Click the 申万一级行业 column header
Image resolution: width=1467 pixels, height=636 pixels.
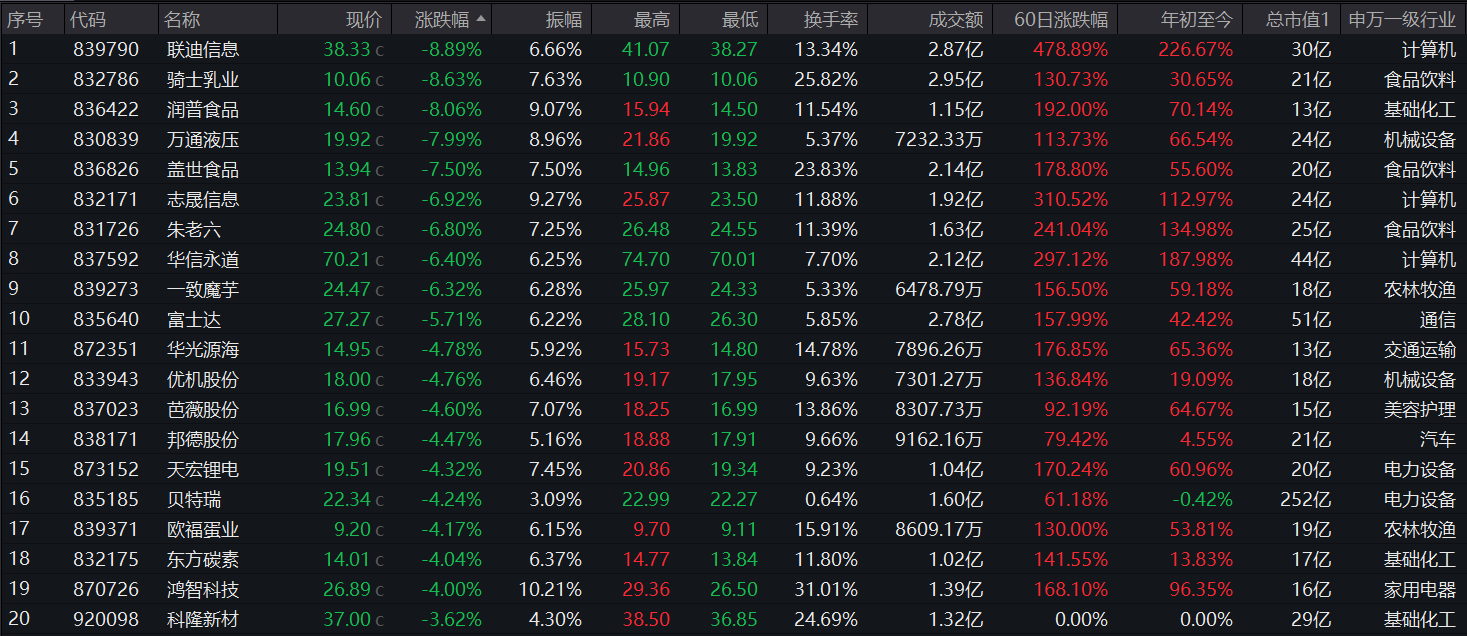click(1402, 19)
